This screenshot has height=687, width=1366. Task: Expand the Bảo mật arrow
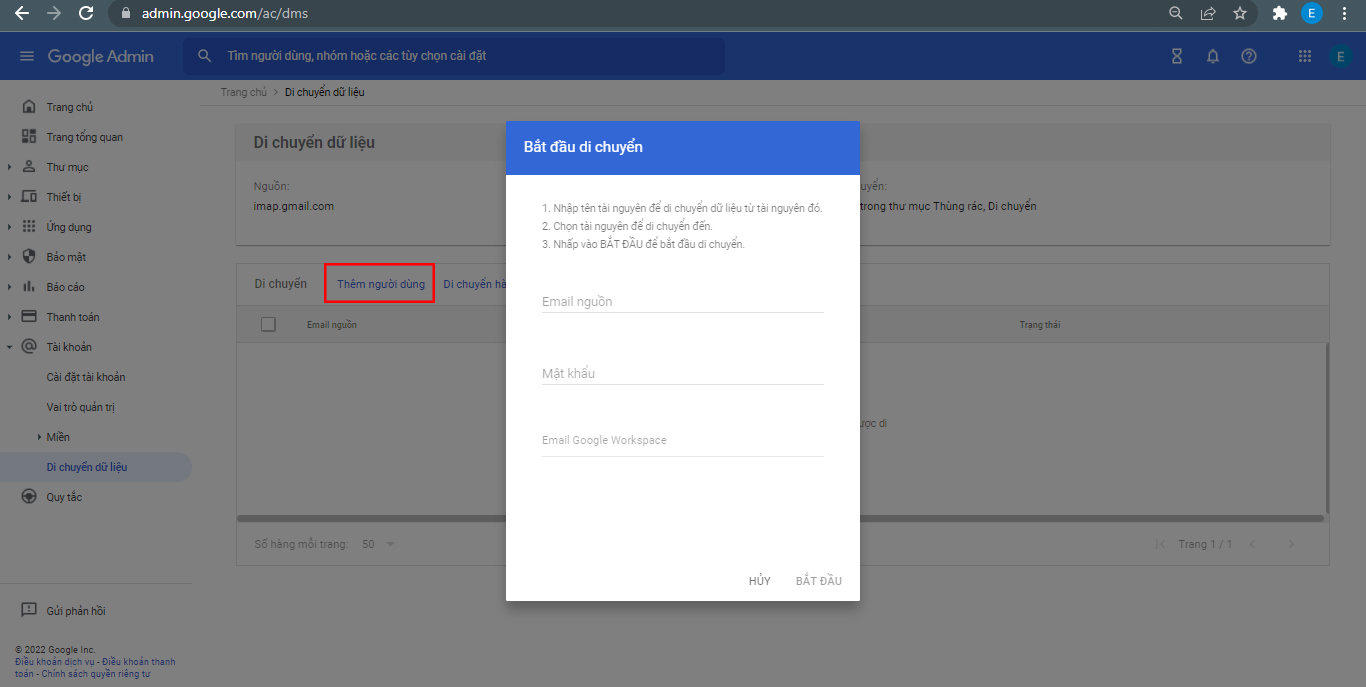pos(10,257)
